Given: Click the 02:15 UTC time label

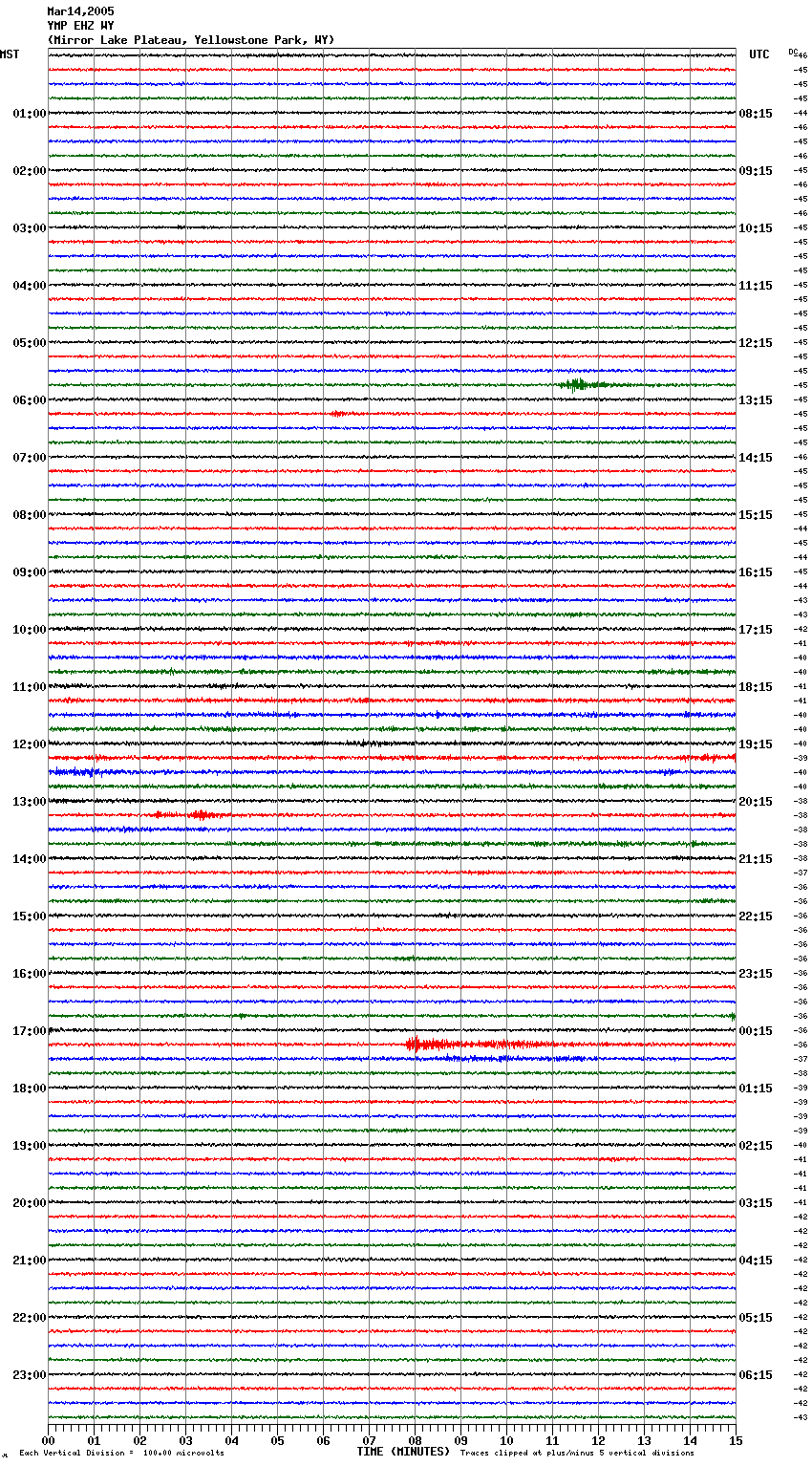Looking at the screenshot, I should 756,1146.
